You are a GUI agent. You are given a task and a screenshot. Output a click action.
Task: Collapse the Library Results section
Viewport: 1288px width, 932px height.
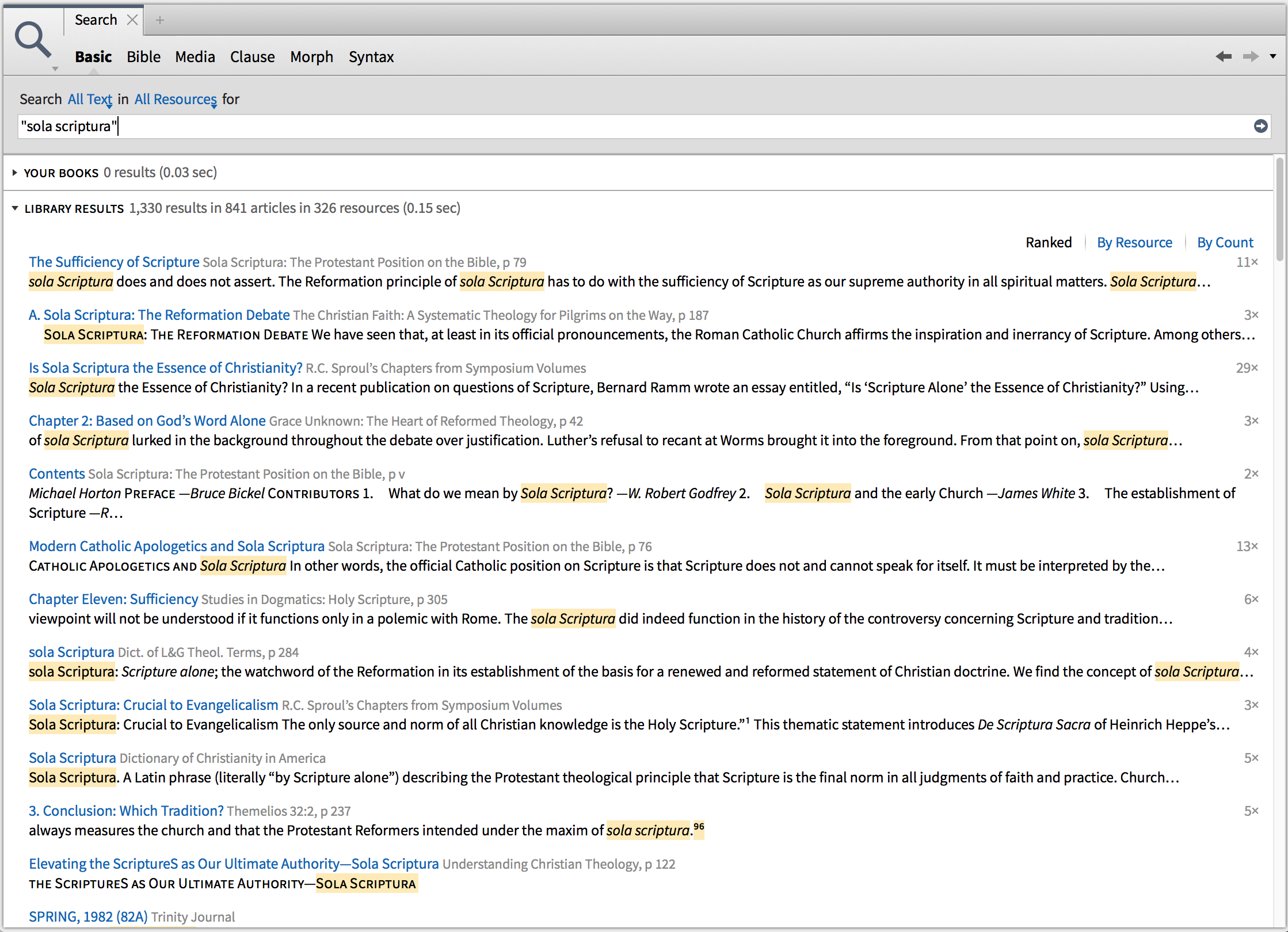pyautogui.click(x=15, y=208)
